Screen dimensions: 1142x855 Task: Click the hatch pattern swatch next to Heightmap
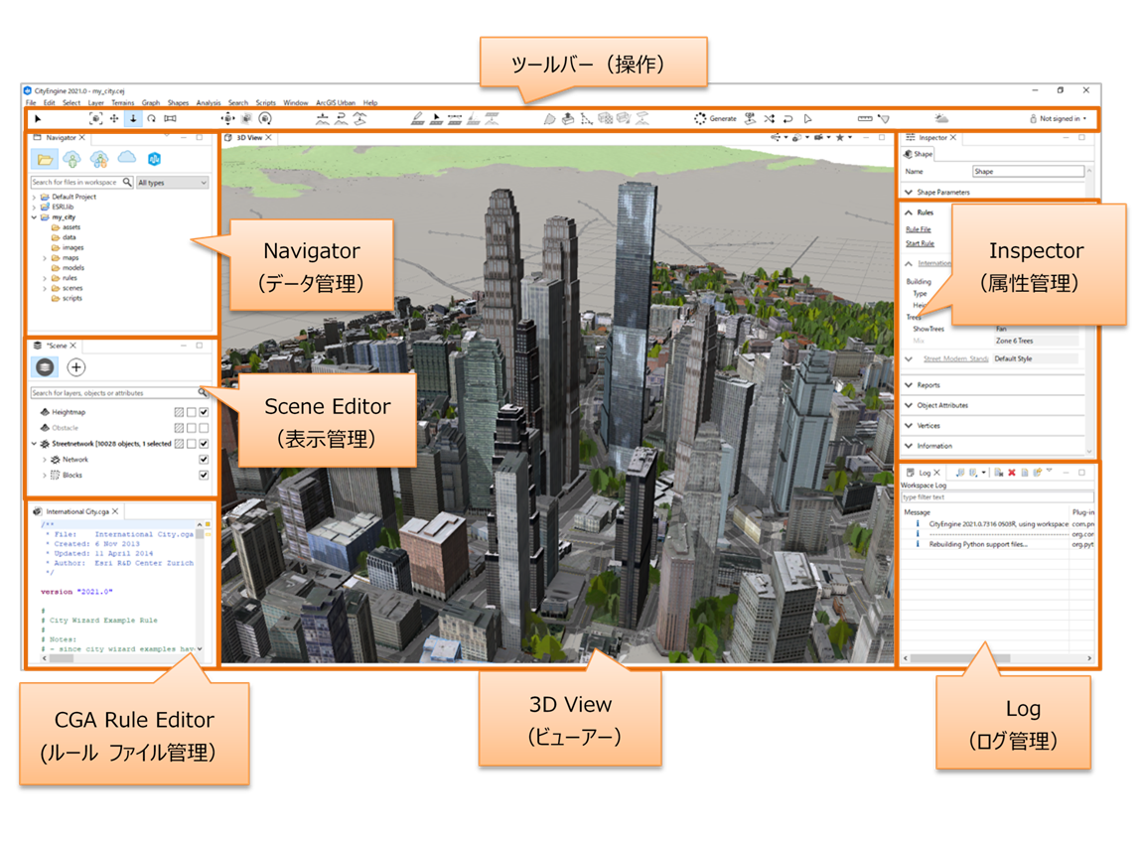pos(179,412)
